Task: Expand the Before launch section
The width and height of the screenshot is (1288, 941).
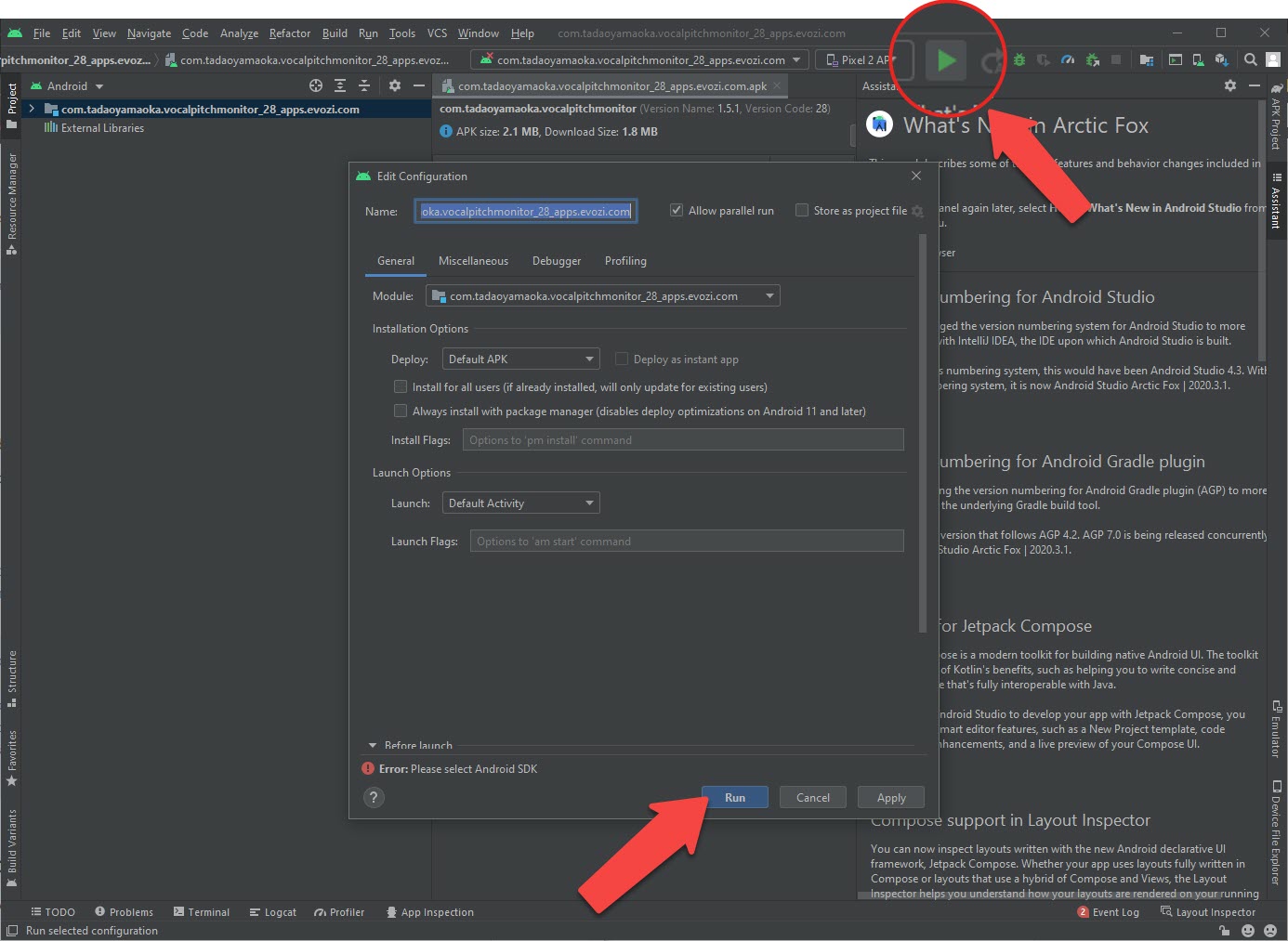Action: pyautogui.click(x=373, y=745)
